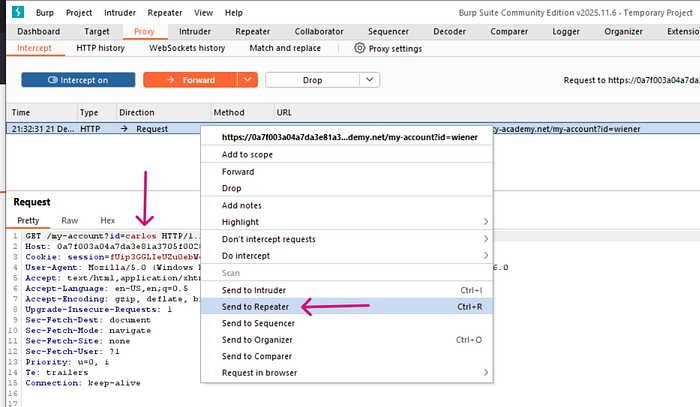Viewport: 700px width, 407px height.
Task: Switch to the Comparer tab
Action: [x=509, y=32]
